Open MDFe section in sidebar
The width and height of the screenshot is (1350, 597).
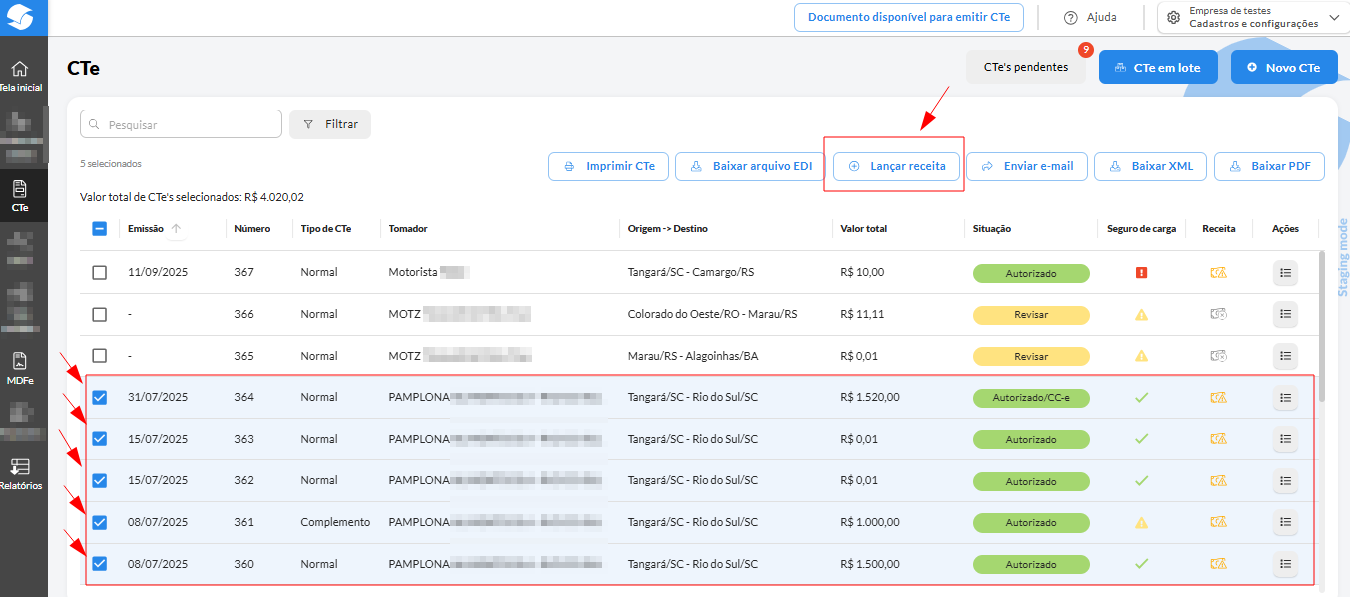tap(20, 368)
